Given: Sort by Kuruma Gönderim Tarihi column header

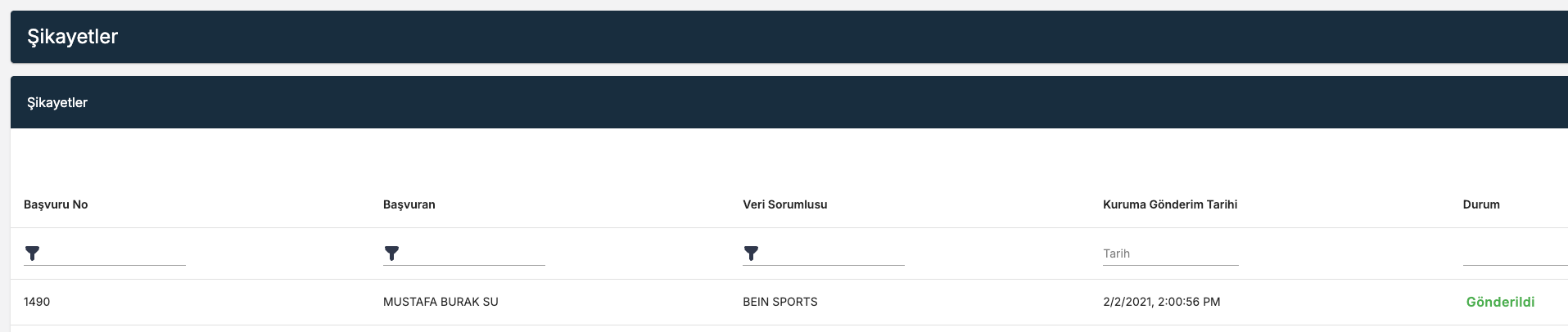Looking at the screenshot, I should pos(1169,204).
